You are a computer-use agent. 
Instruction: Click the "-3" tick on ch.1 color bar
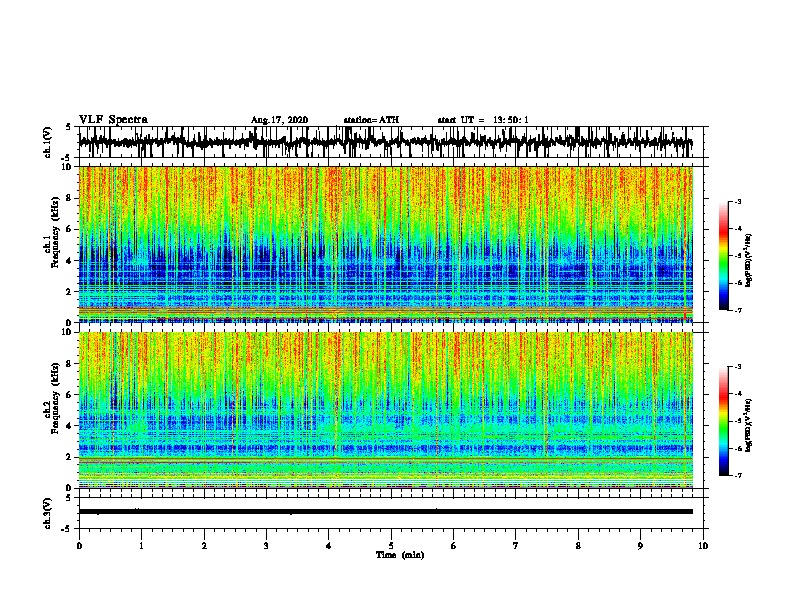pyautogui.click(x=738, y=201)
